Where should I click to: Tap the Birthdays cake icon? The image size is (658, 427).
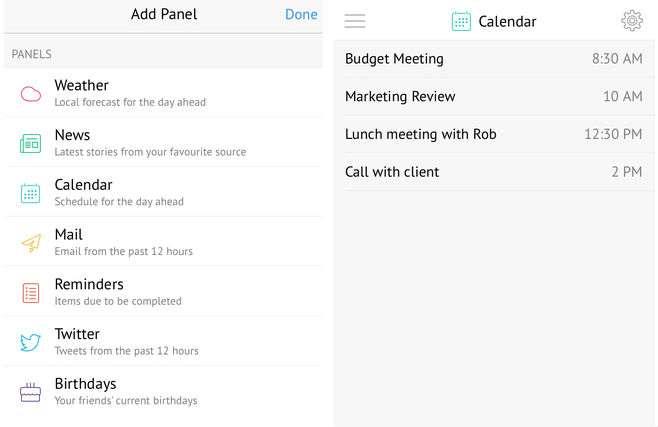tap(31, 392)
